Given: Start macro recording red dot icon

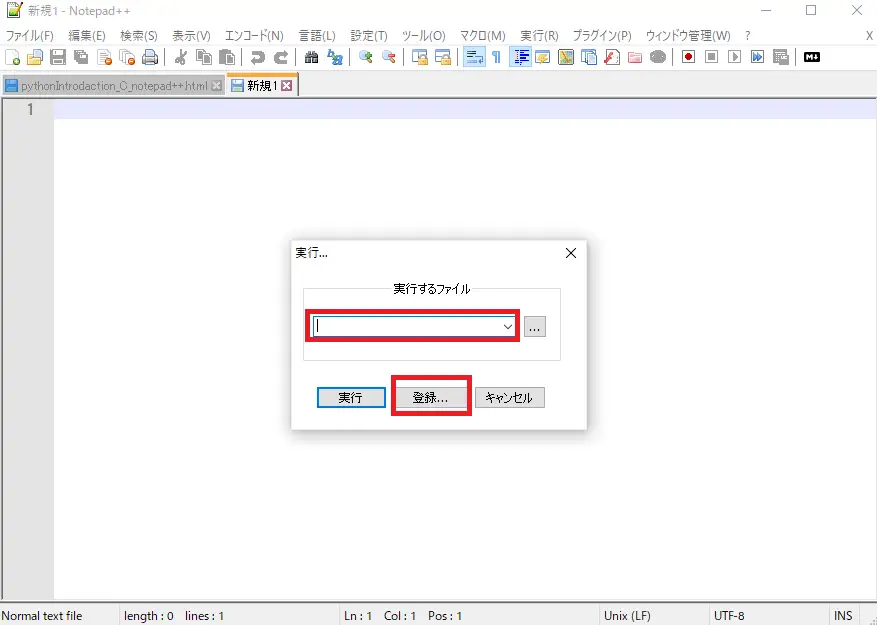Looking at the screenshot, I should pos(688,57).
